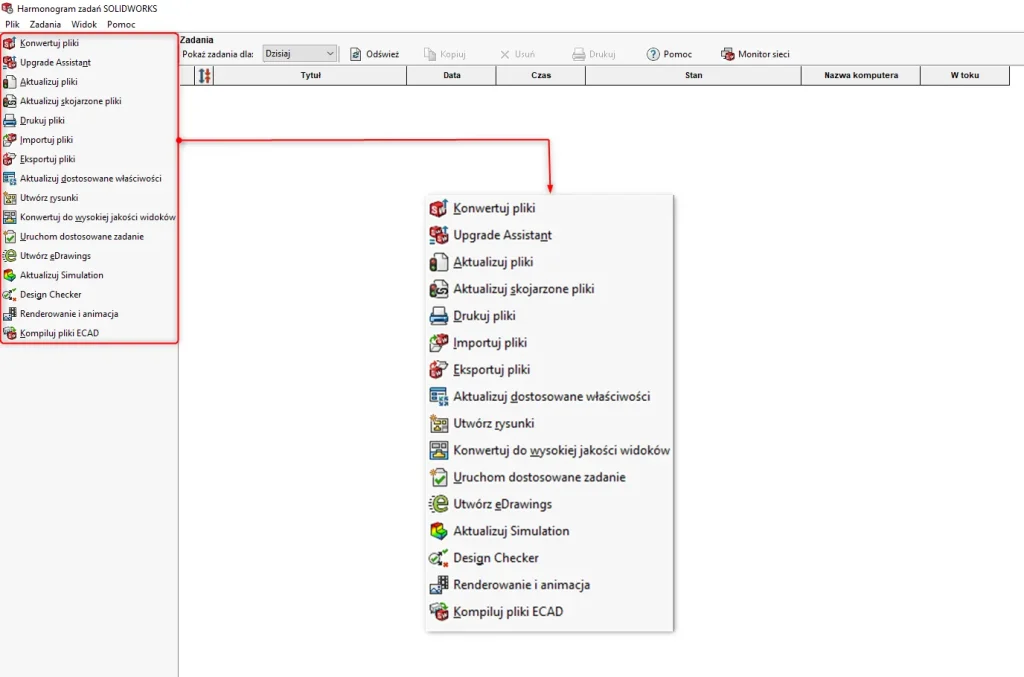
Task: Click Konwertuj pliki icon in left sidebar
Action: [x=9, y=43]
